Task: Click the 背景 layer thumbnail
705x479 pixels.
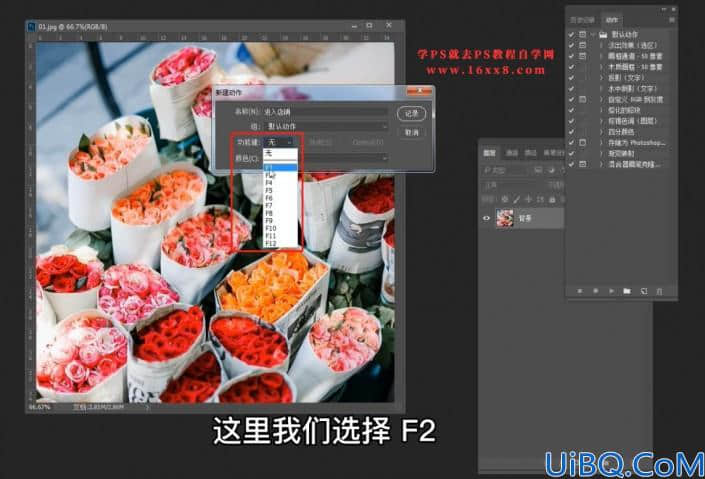Action: pyautogui.click(x=504, y=218)
